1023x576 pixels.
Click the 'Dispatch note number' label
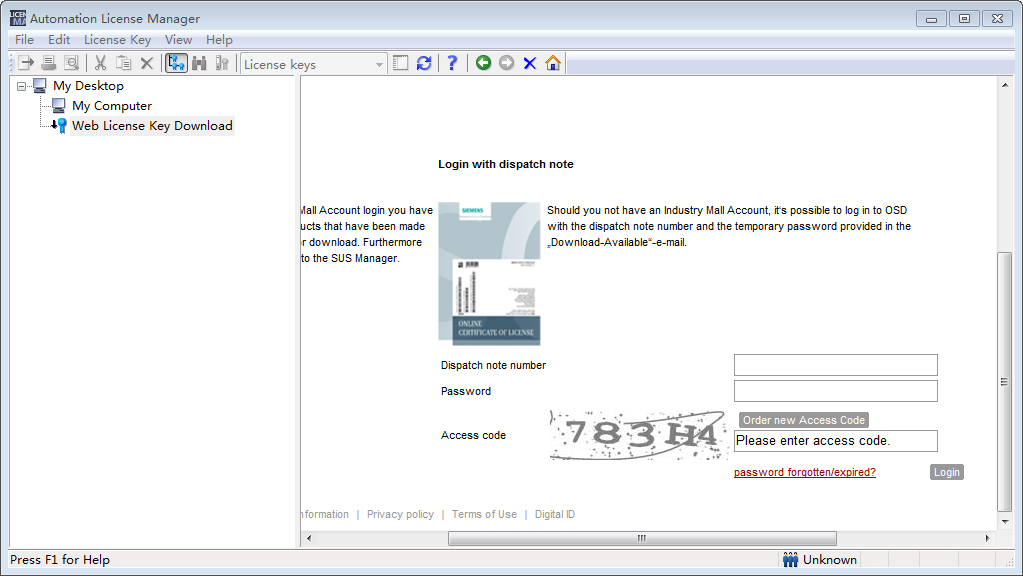493,365
